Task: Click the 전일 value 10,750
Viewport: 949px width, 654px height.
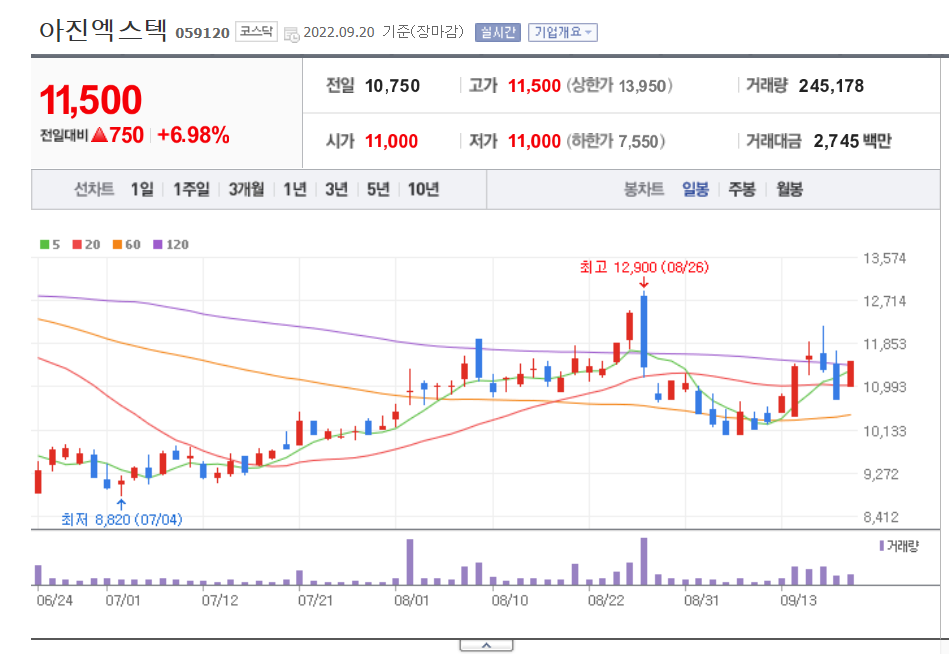Action: (x=392, y=86)
